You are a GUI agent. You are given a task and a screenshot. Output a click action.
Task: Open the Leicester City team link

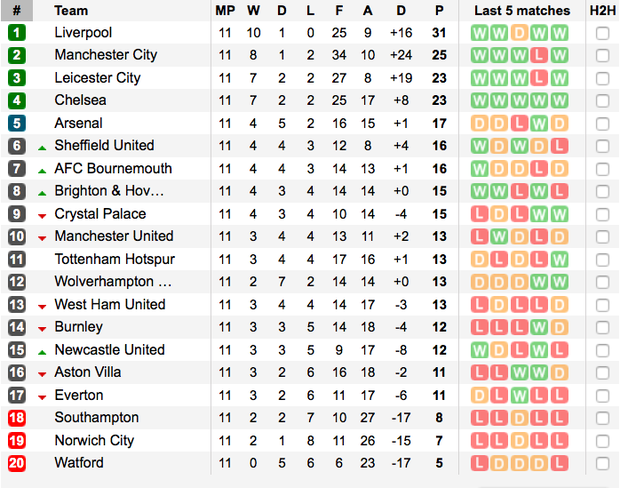coord(97,78)
